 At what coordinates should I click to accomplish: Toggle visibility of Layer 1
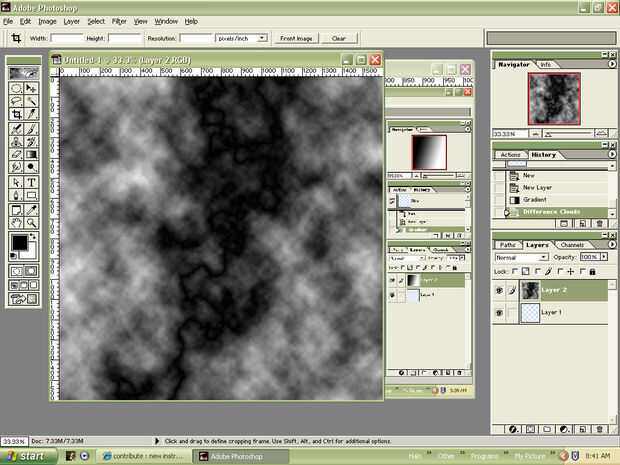click(499, 313)
